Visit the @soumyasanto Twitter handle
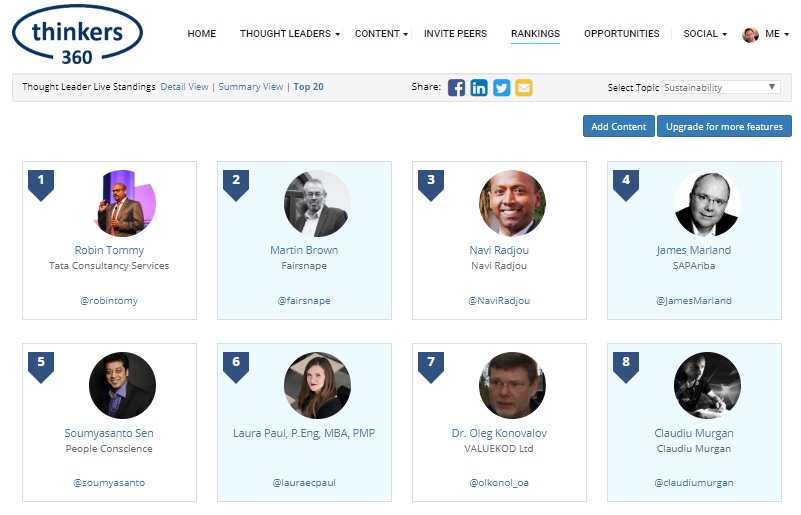The image size is (801, 515). coord(109,483)
